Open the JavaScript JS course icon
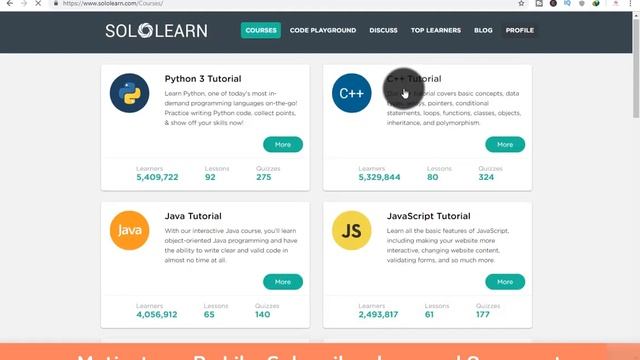Screen dimensions: 640x360 [x=351, y=230]
